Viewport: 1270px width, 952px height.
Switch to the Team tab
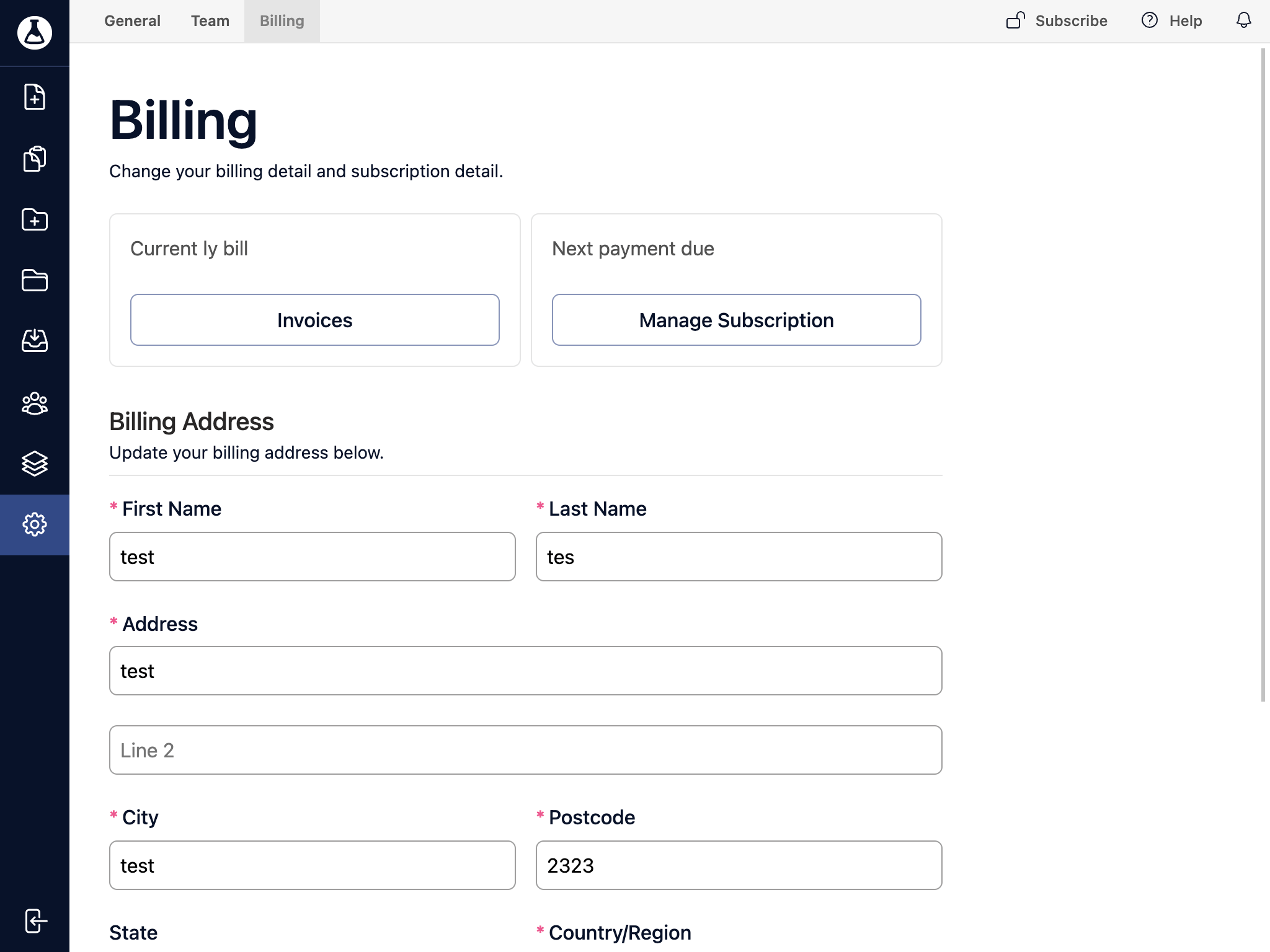tap(210, 21)
